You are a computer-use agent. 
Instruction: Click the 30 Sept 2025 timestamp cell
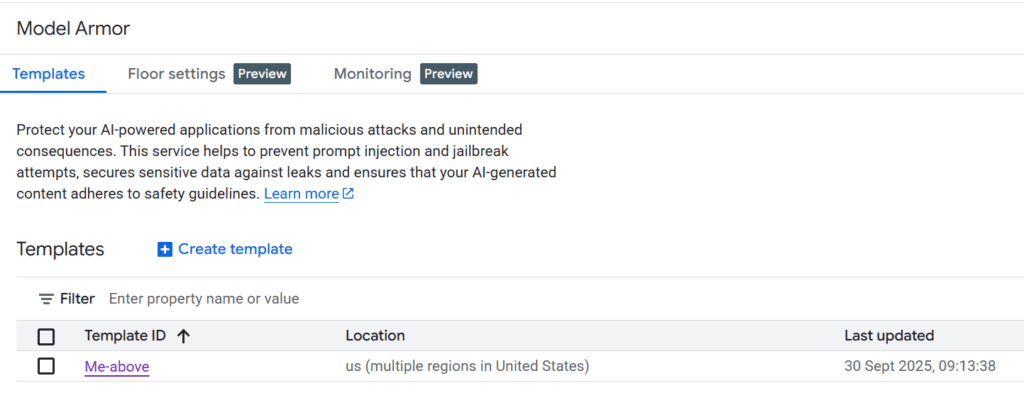point(920,367)
